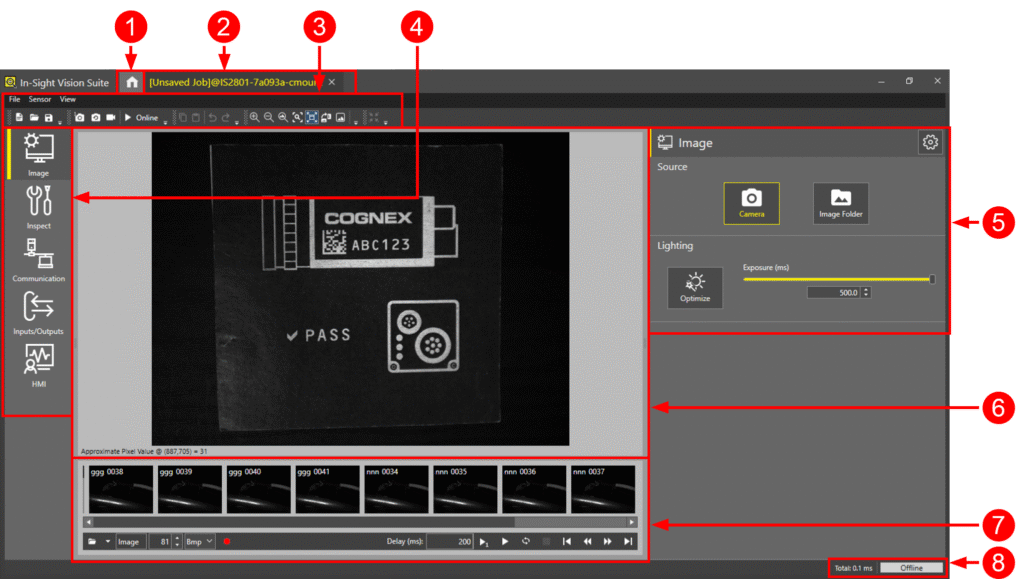The height and width of the screenshot is (579, 1024).
Task: Select Camera as the image source
Action: (751, 202)
